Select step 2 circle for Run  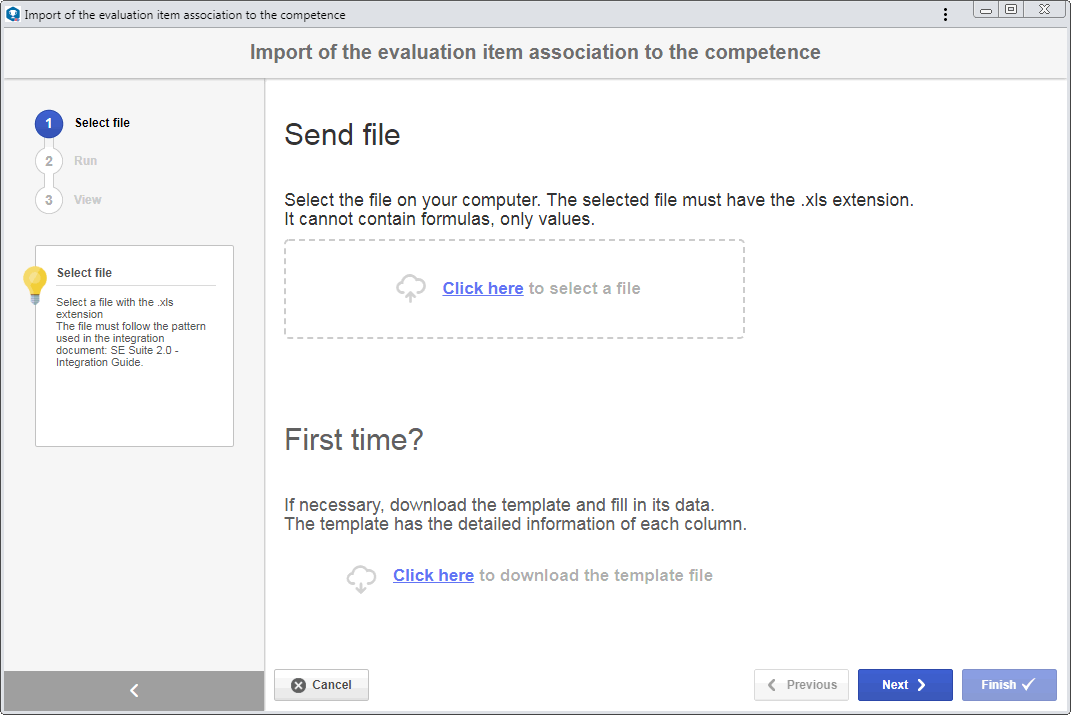click(48, 161)
